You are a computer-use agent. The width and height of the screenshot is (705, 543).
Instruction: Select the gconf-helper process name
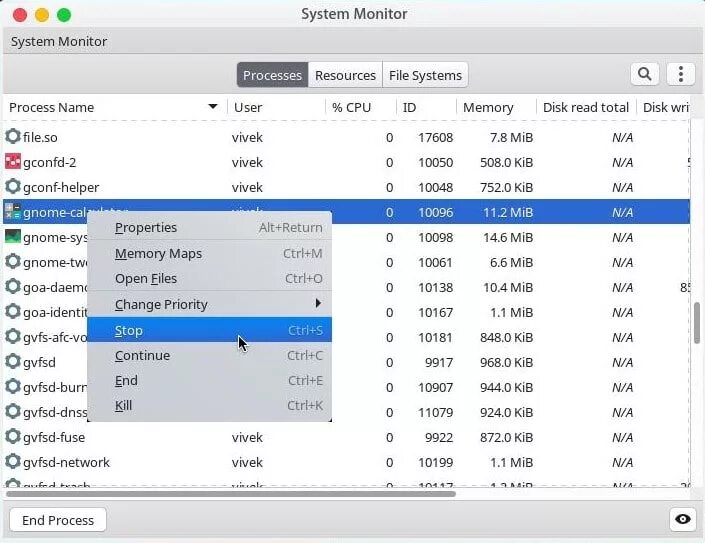(61, 187)
